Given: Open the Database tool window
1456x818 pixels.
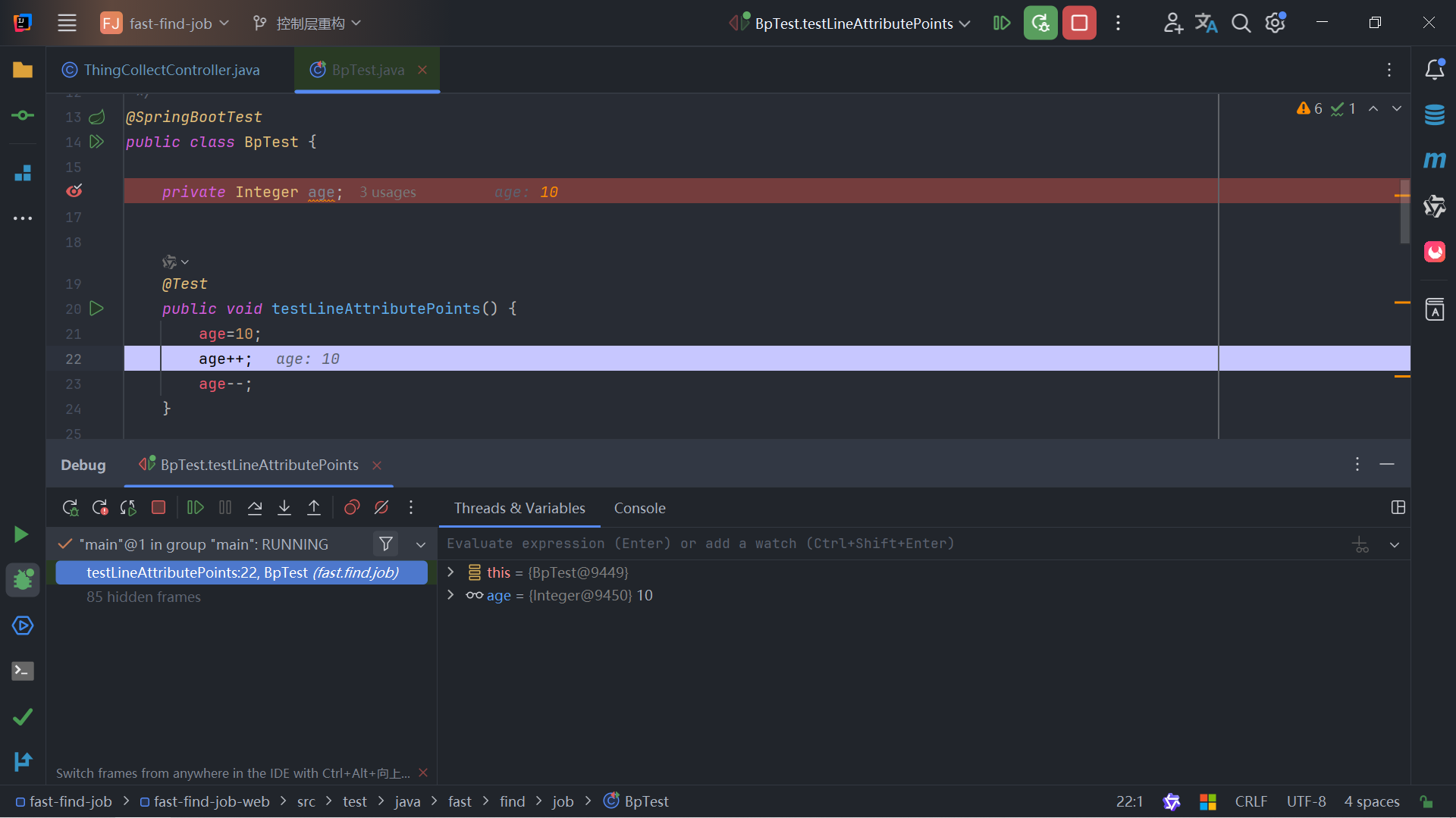Looking at the screenshot, I should pos(1434,115).
